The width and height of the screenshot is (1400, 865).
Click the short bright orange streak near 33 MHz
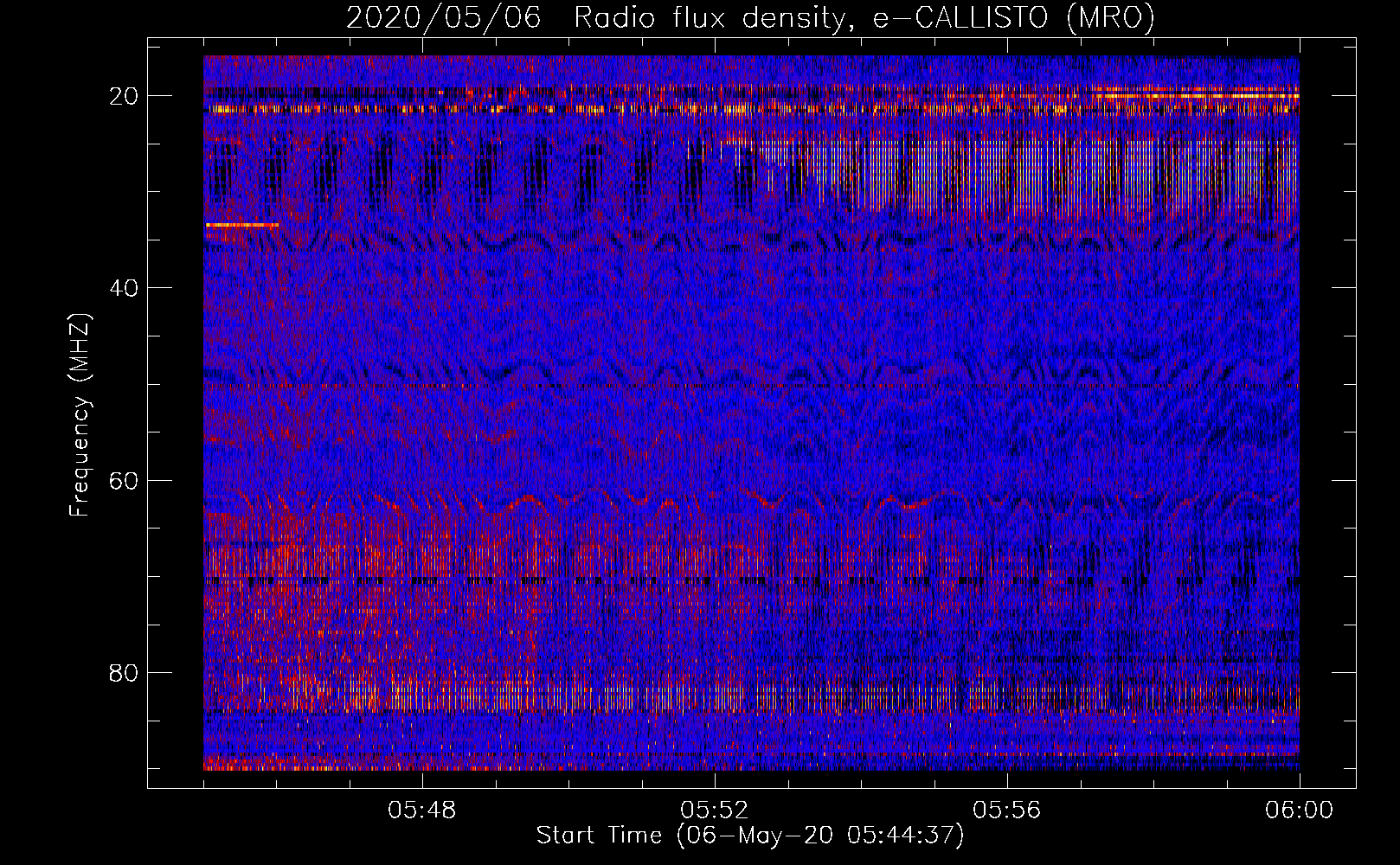[242, 225]
